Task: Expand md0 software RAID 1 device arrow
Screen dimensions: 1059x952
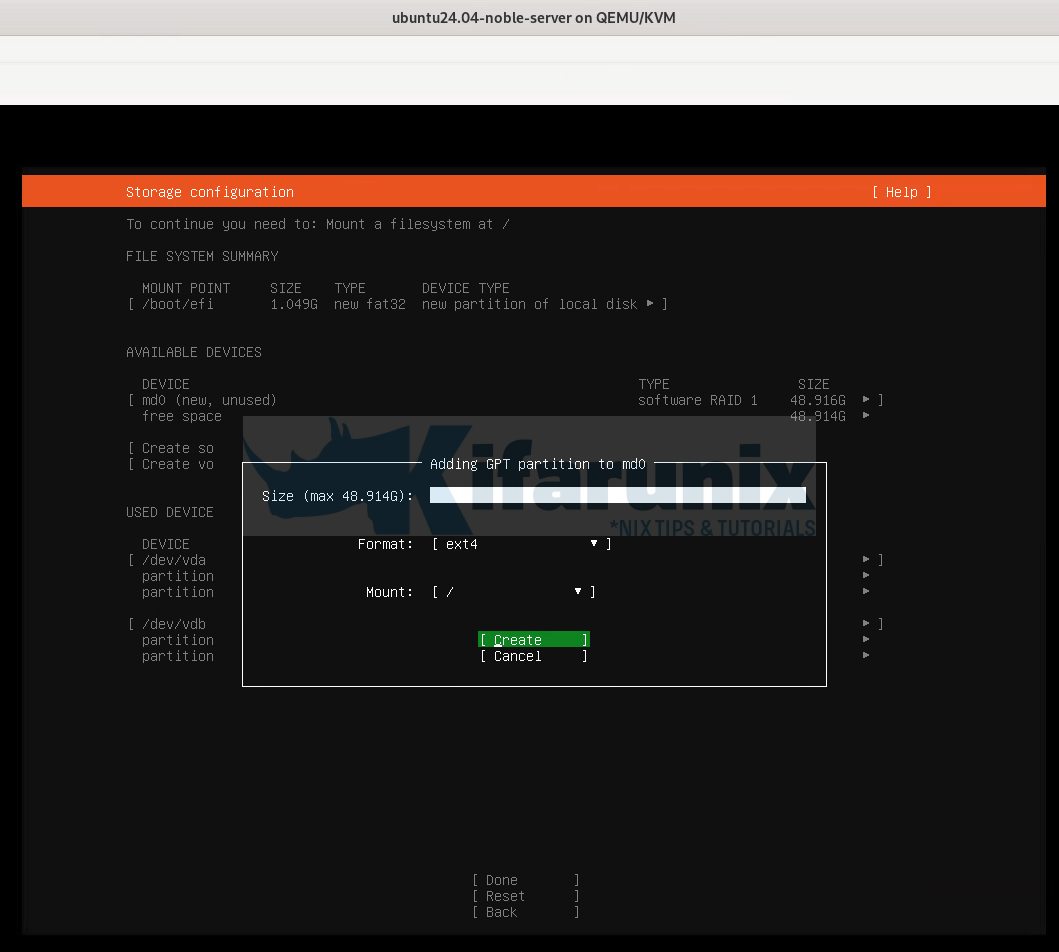Action: click(866, 400)
